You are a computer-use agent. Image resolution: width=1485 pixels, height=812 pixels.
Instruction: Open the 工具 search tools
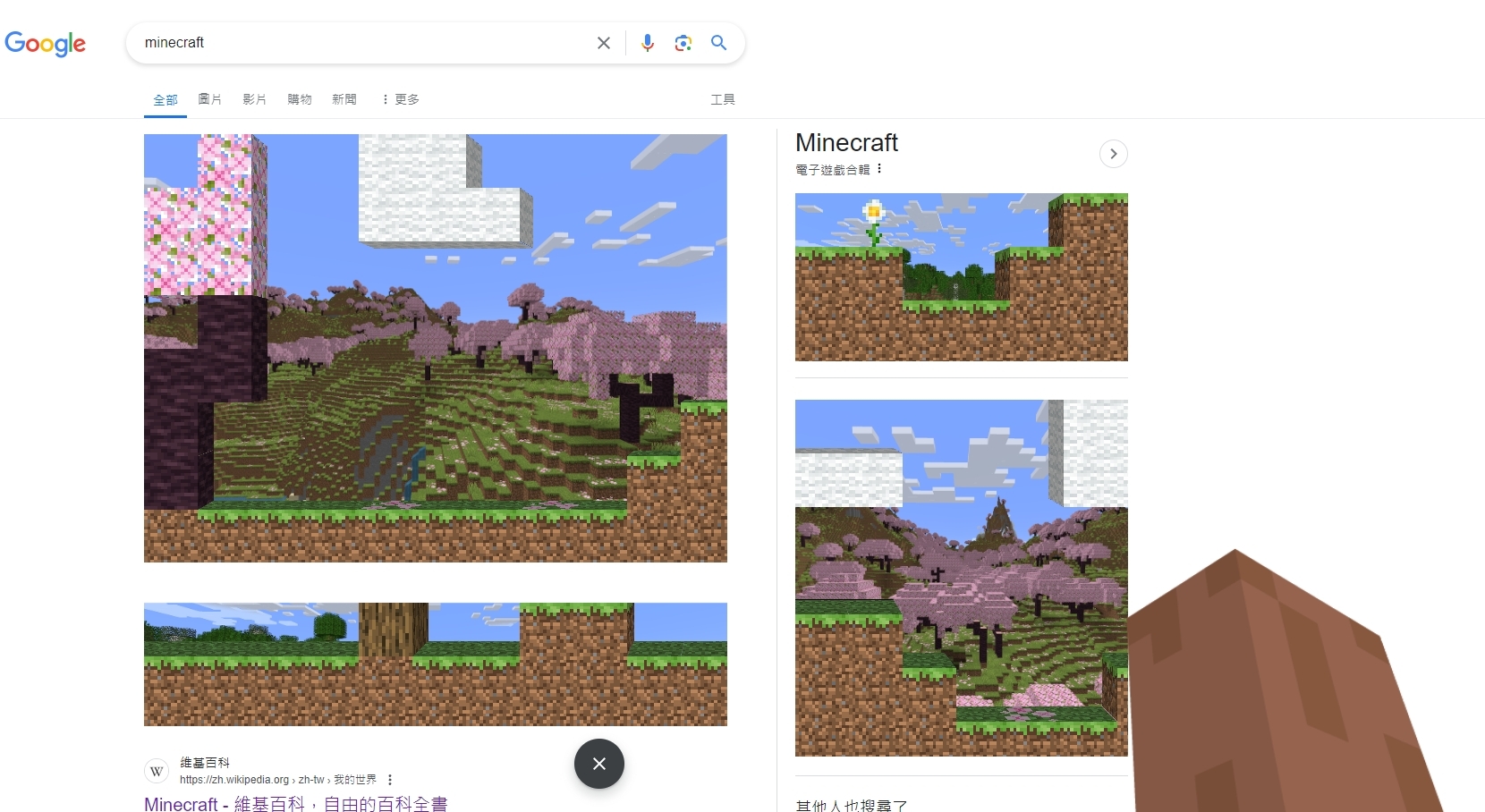tap(723, 99)
